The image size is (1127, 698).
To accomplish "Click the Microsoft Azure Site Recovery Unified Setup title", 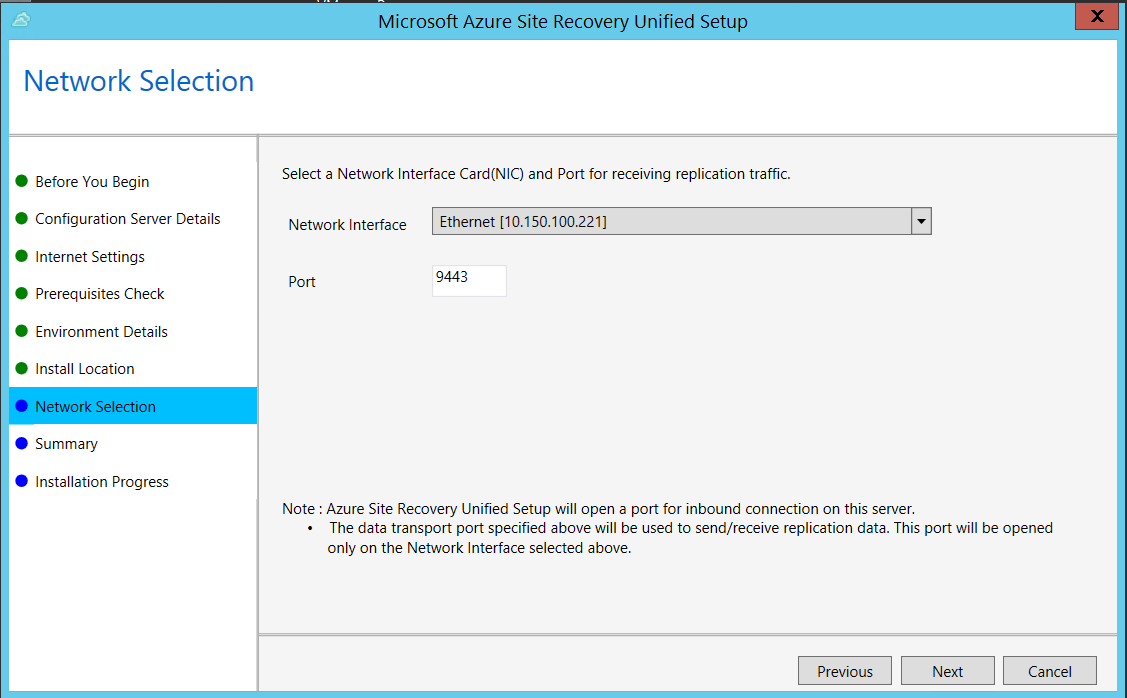I will tap(563, 22).
